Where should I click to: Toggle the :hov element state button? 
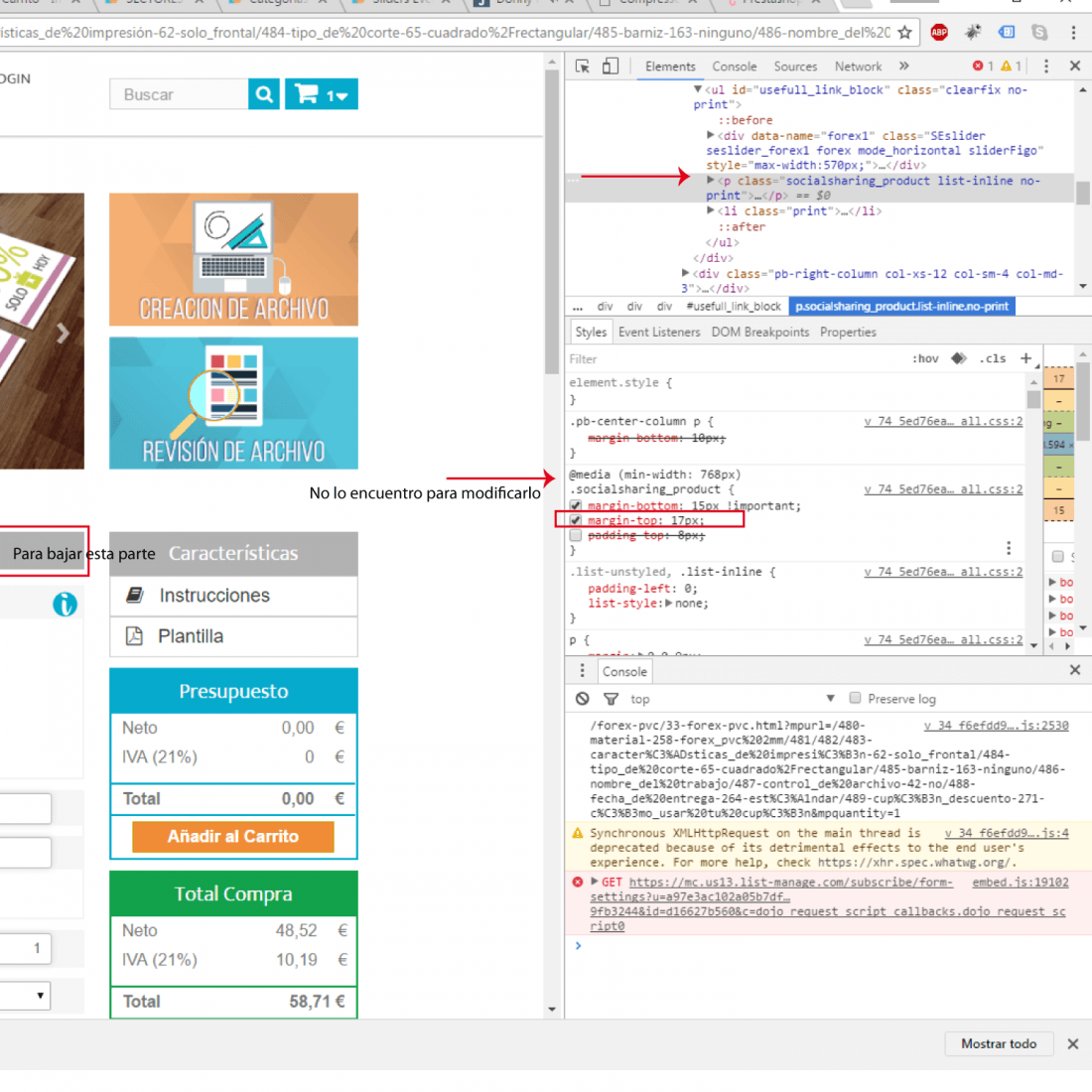(925, 358)
